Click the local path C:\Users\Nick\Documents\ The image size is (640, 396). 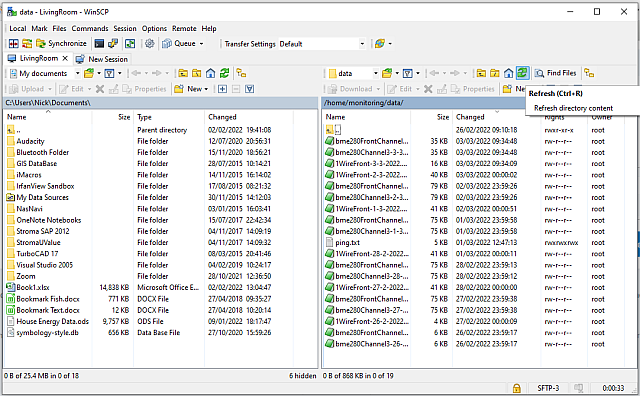tap(48, 103)
